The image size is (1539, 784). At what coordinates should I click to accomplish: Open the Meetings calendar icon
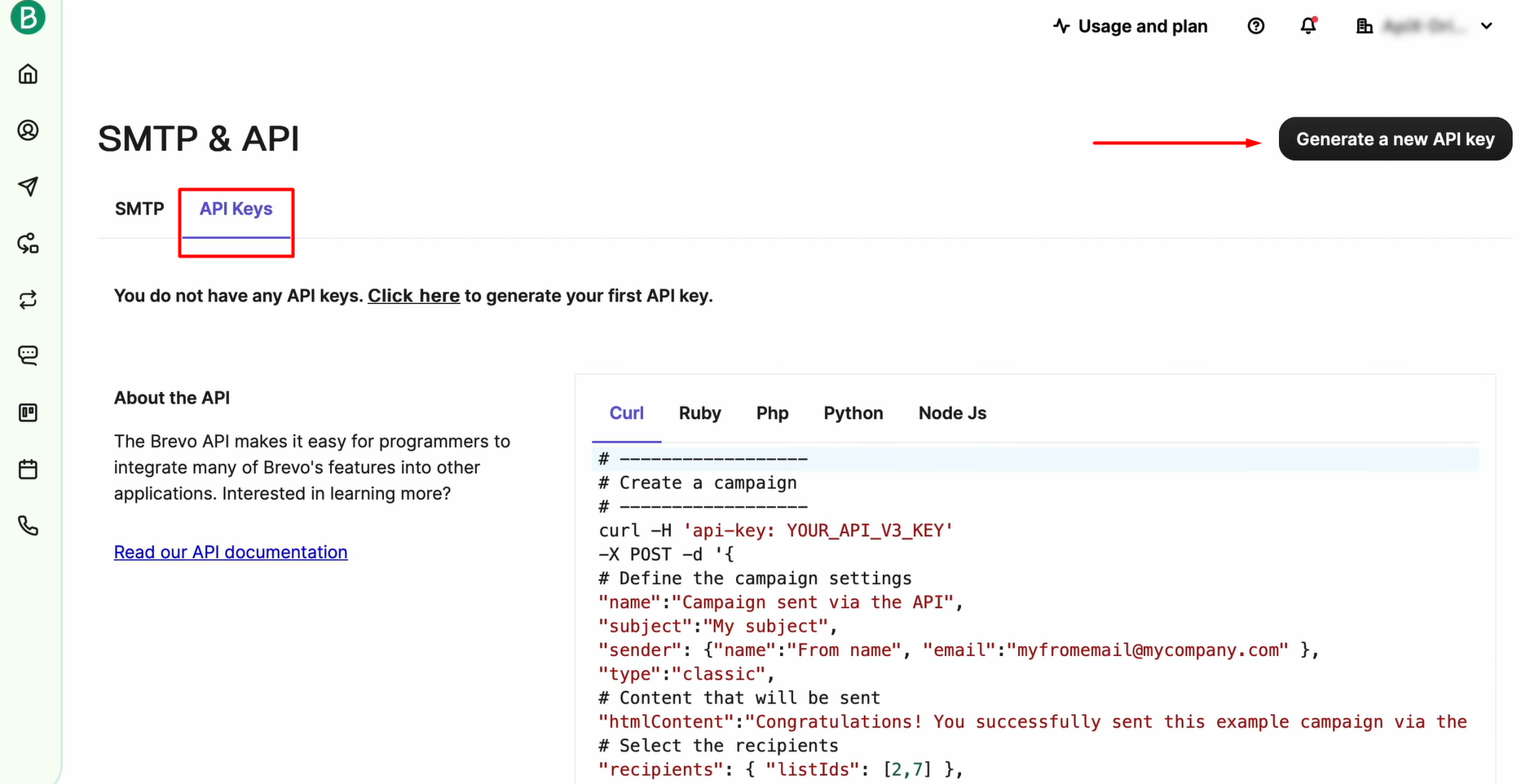pos(29,469)
